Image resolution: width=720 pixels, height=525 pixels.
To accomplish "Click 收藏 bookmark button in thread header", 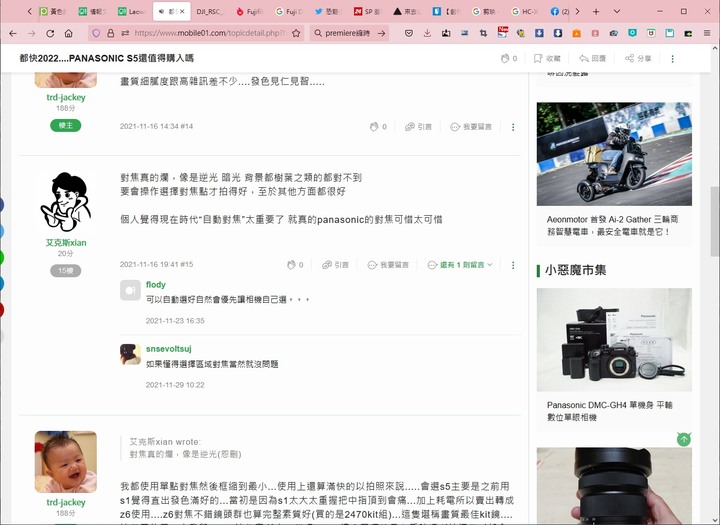I will click(547, 58).
